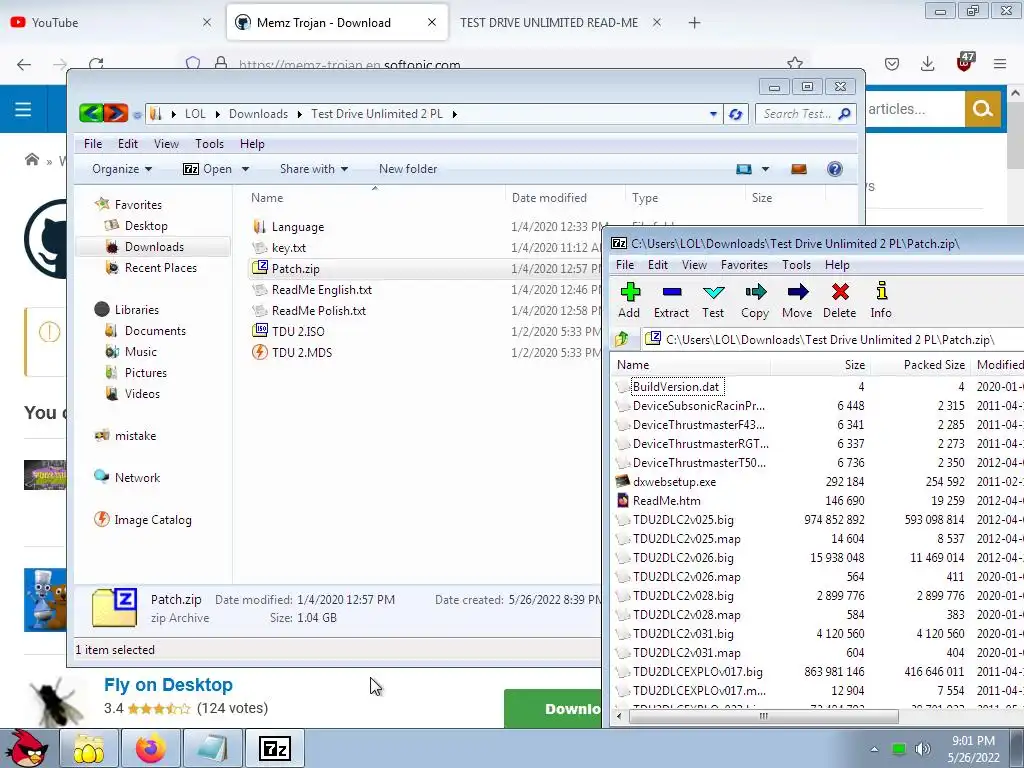This screenshot has width=1024, height=768.
Task: Open Explorer help question mark icon
Action: tap(835, 169)
